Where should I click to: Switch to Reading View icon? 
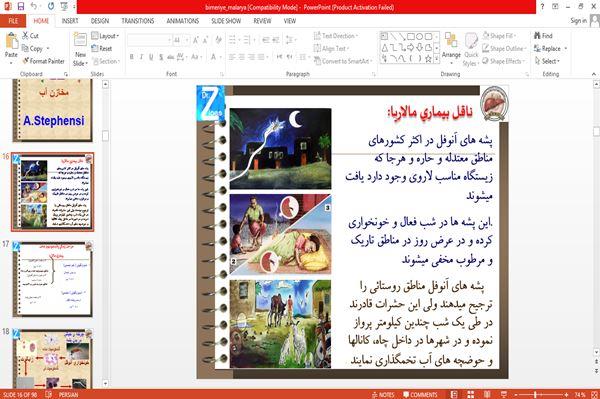point(487,394)
